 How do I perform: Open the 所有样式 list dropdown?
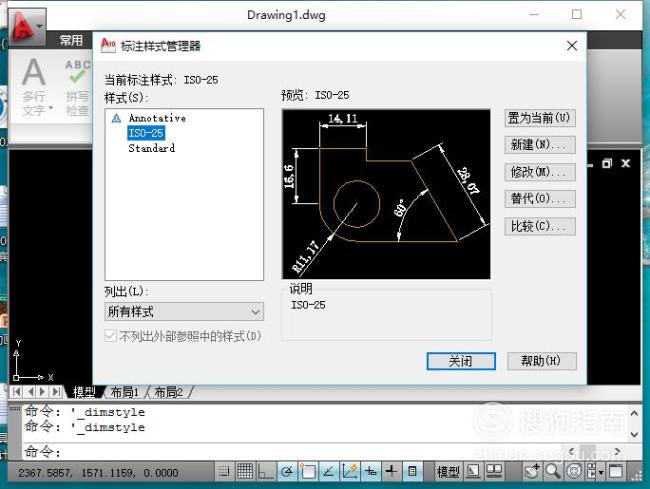click(184, 312)
